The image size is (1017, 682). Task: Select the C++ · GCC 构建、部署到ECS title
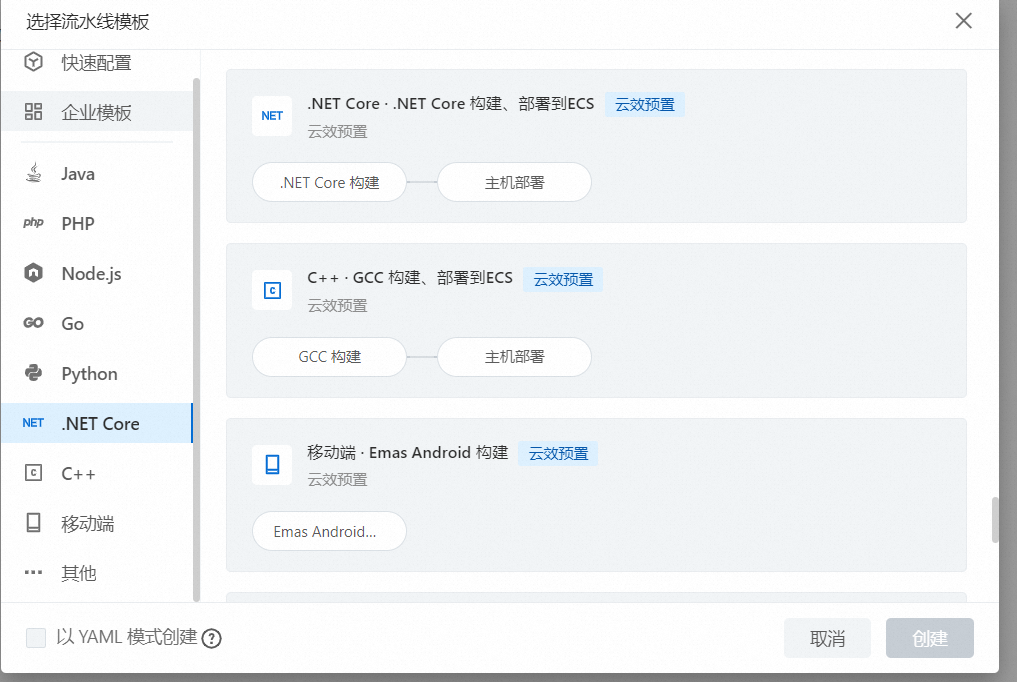410,278
